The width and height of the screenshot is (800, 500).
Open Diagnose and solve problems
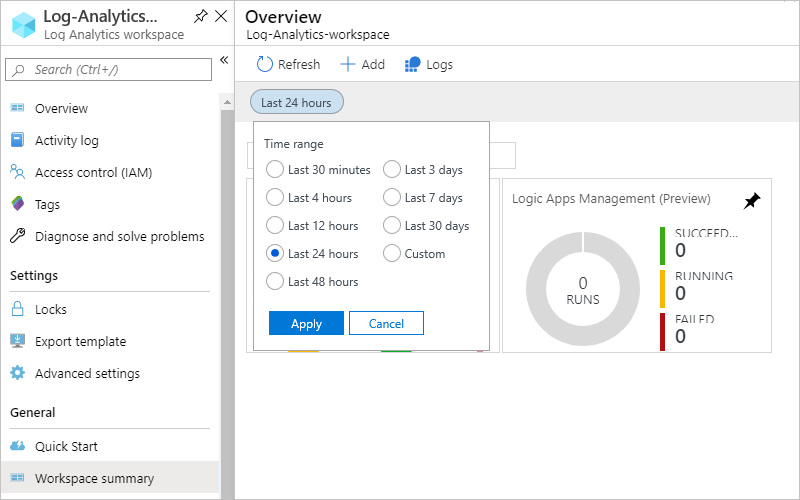click(x=119, y=236)
